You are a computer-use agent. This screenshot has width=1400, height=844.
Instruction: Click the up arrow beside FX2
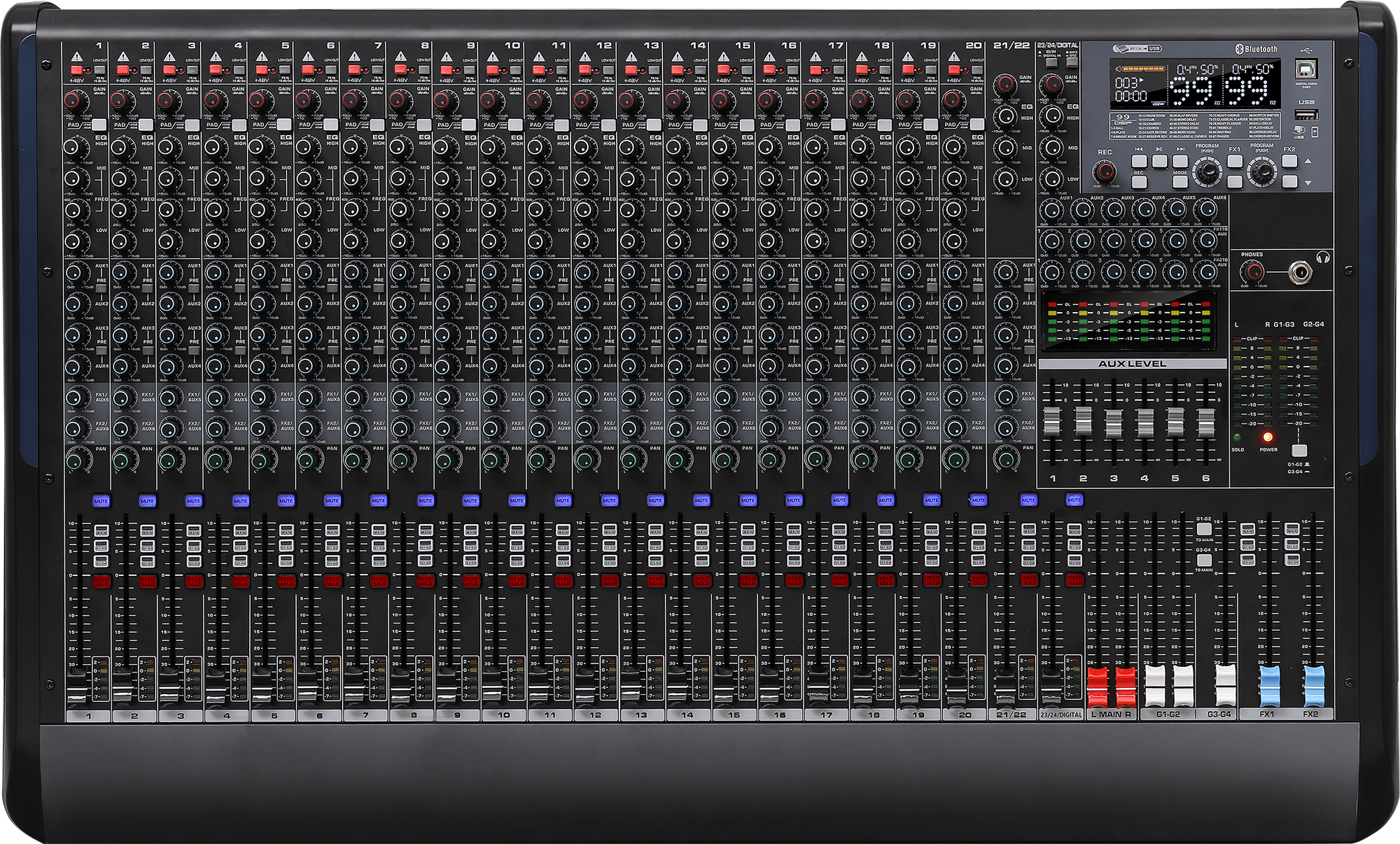coord(1308,162)
